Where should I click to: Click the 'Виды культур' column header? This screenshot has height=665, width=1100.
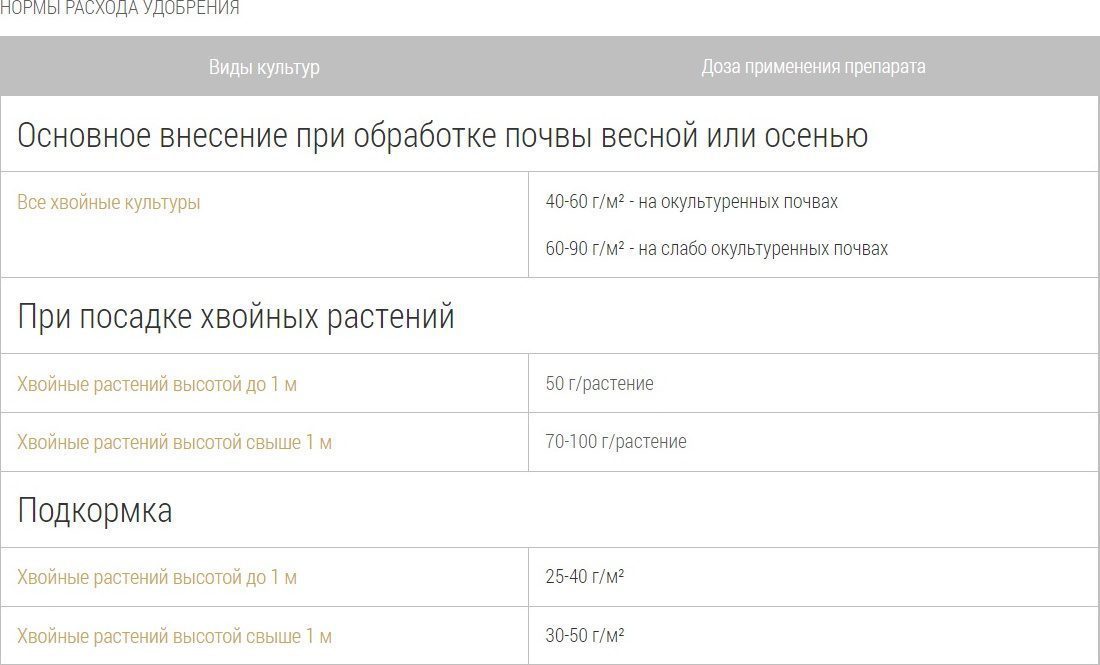(264, 67)
